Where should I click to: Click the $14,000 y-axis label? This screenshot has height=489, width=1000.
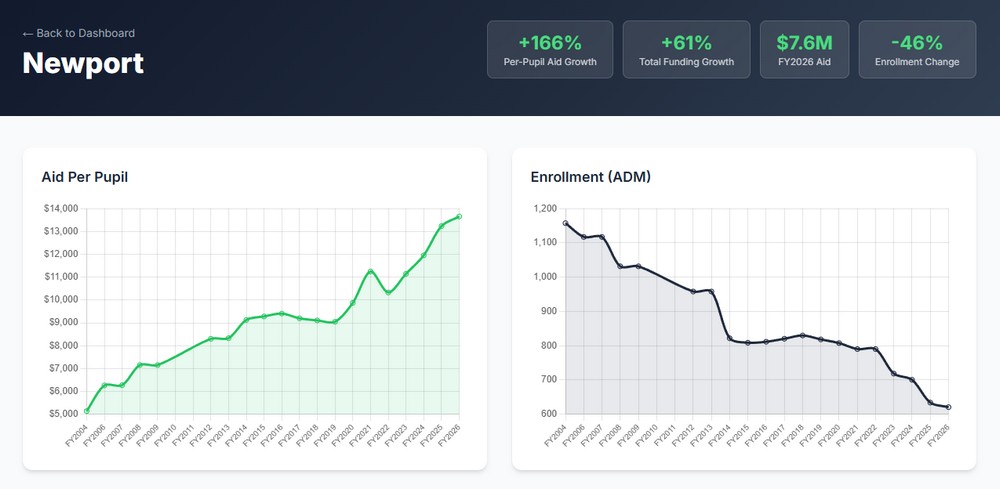pos(61,208)
